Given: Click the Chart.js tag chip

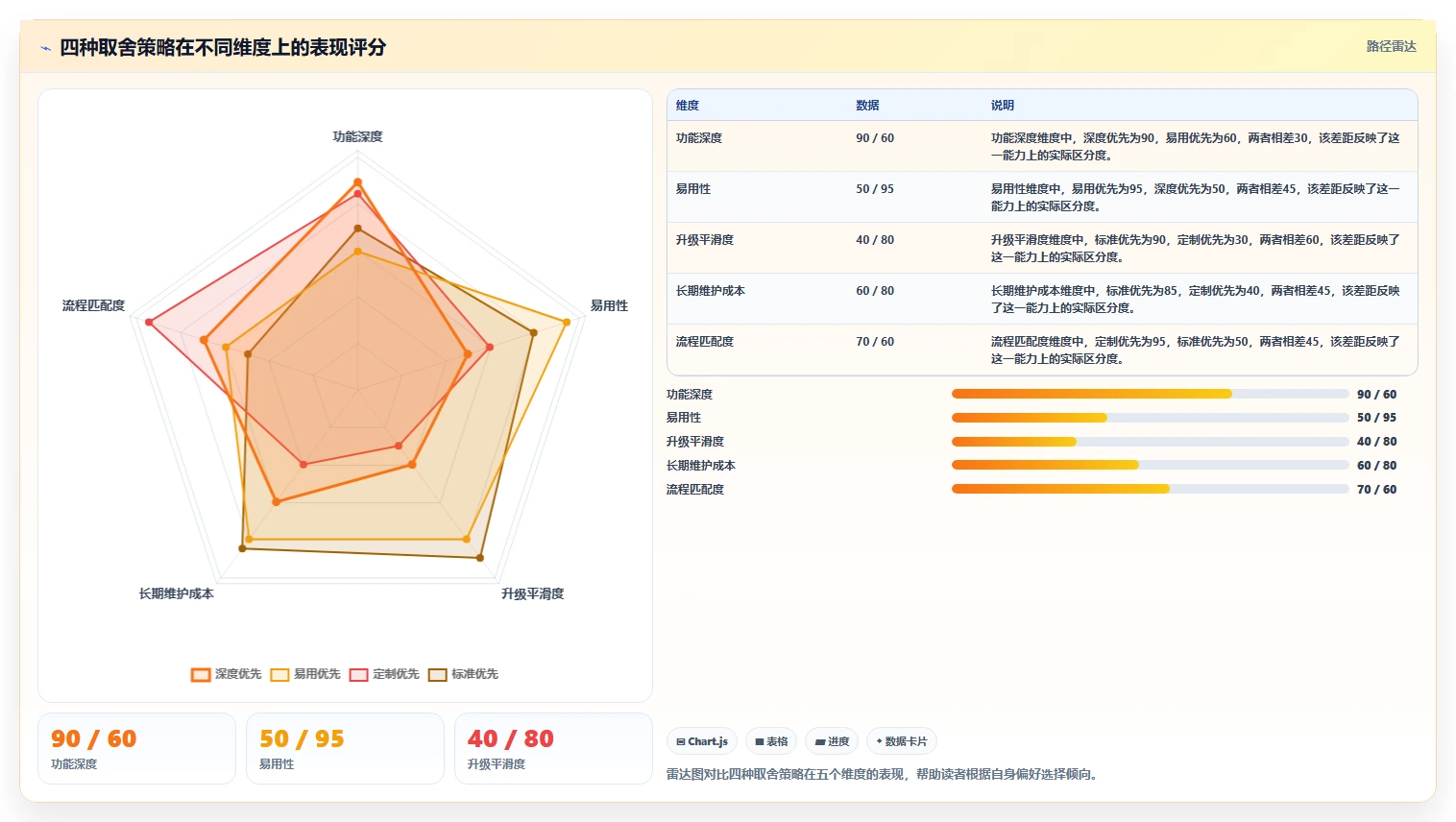Looking at the screenshot, I should tap(702, 741).
